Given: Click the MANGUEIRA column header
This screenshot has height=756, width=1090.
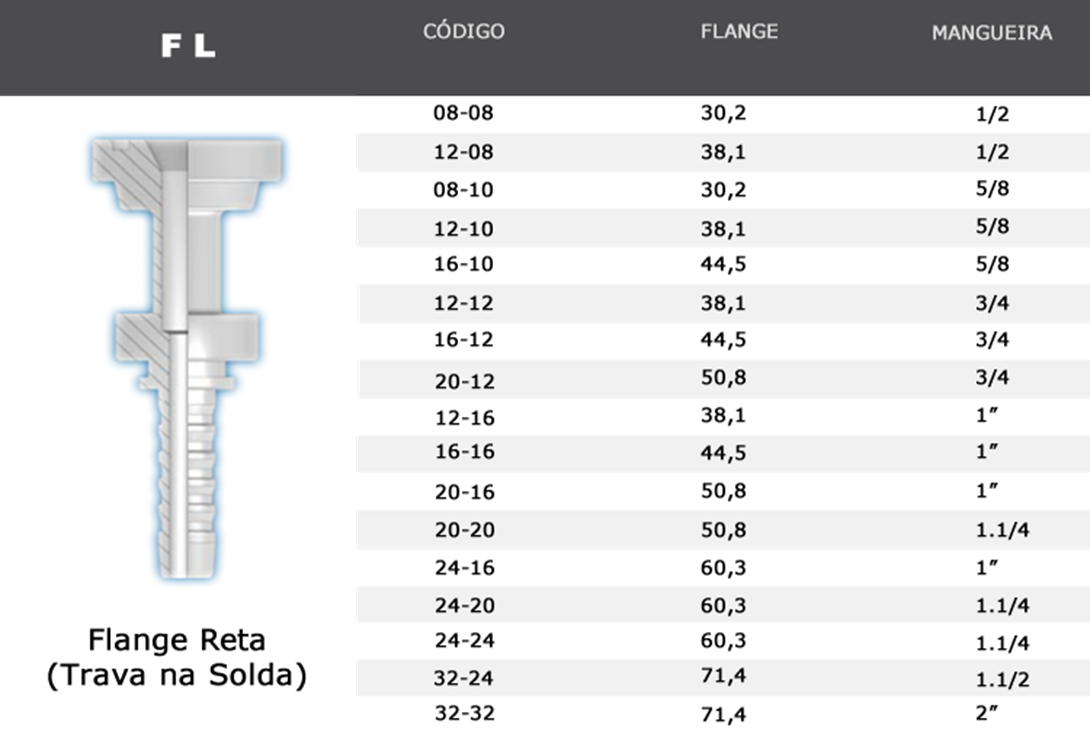Looking at the screenshot, I should (991, 33).
